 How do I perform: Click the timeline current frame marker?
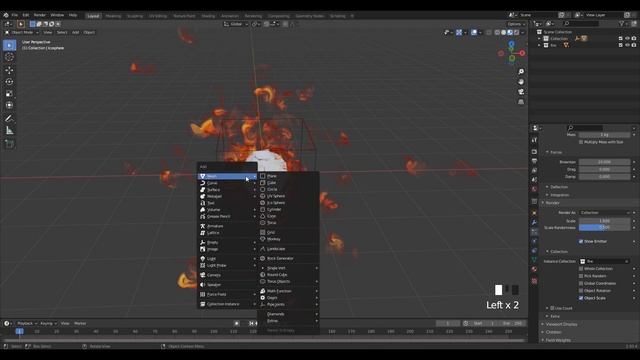[x=19, y=331]
